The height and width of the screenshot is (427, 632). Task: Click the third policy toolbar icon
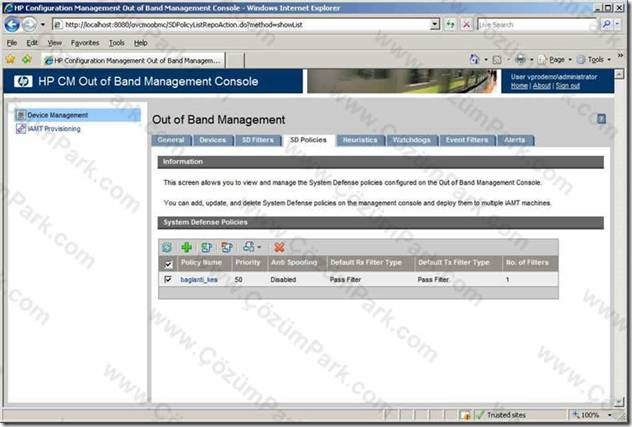coord(206,247)
